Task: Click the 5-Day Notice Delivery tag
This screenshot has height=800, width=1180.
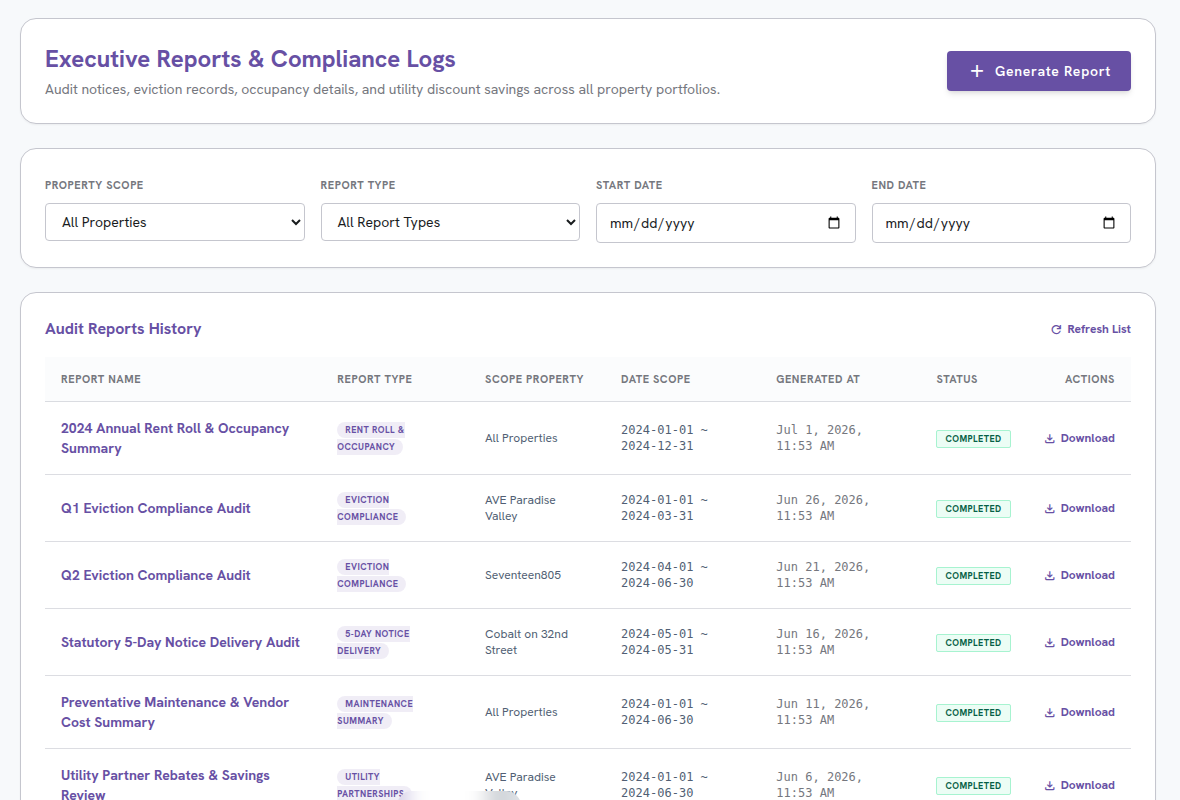Action: click(374, 642)
